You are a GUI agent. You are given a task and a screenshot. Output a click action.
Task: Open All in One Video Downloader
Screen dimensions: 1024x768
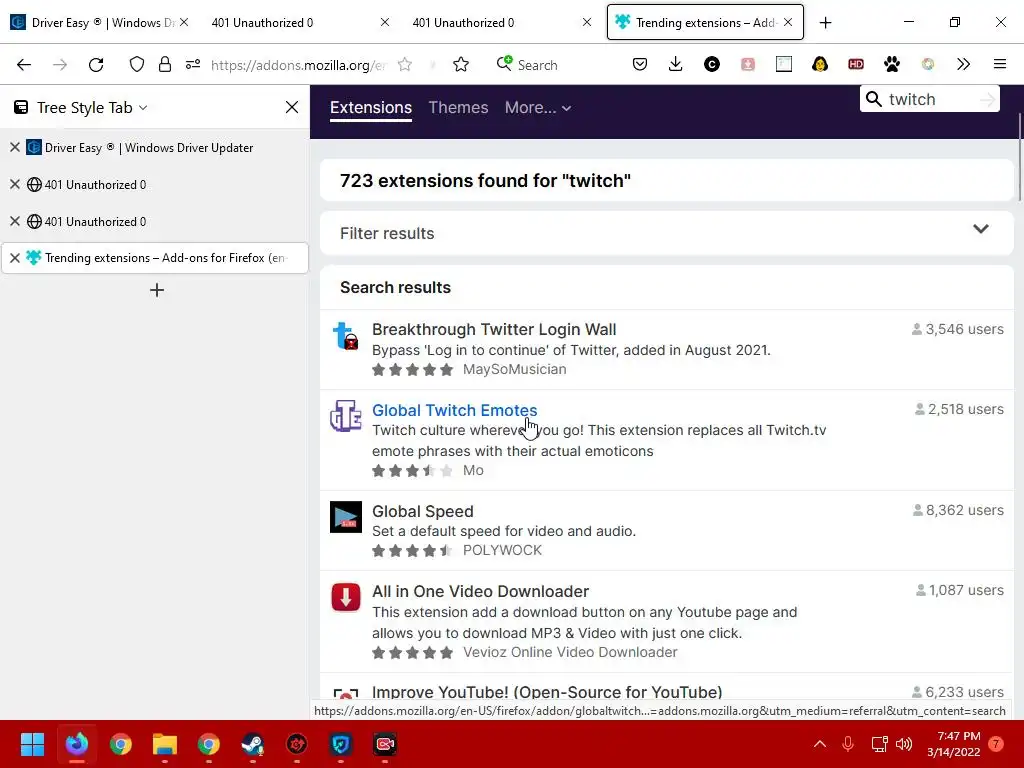click(481, 591)
